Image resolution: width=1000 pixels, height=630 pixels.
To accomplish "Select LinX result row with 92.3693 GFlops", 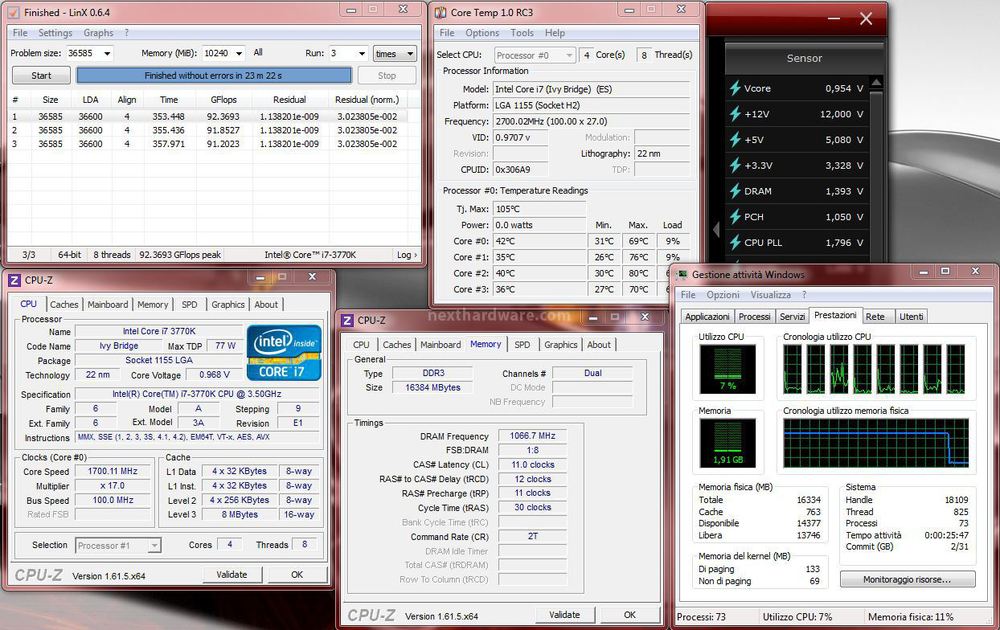I will (x=207, y=117).
